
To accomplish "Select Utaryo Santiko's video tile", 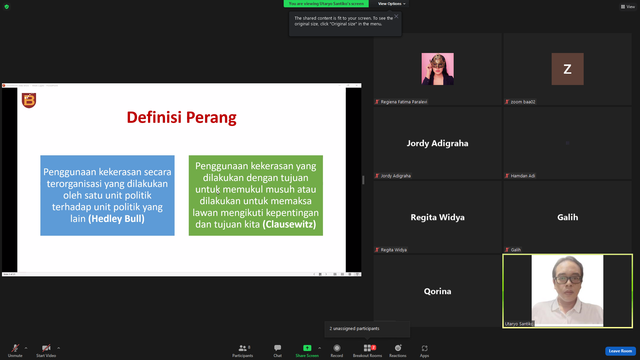I will tap(567, 291).
